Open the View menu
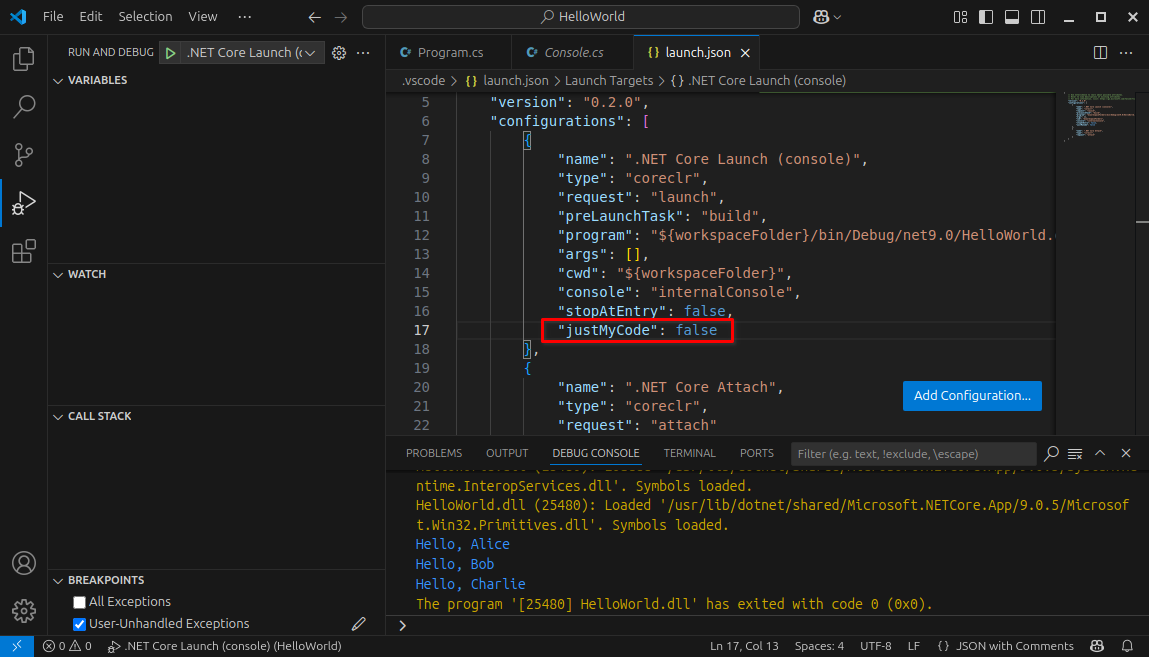The width and height of the screenshot is (1149, 657). (202, 16)
